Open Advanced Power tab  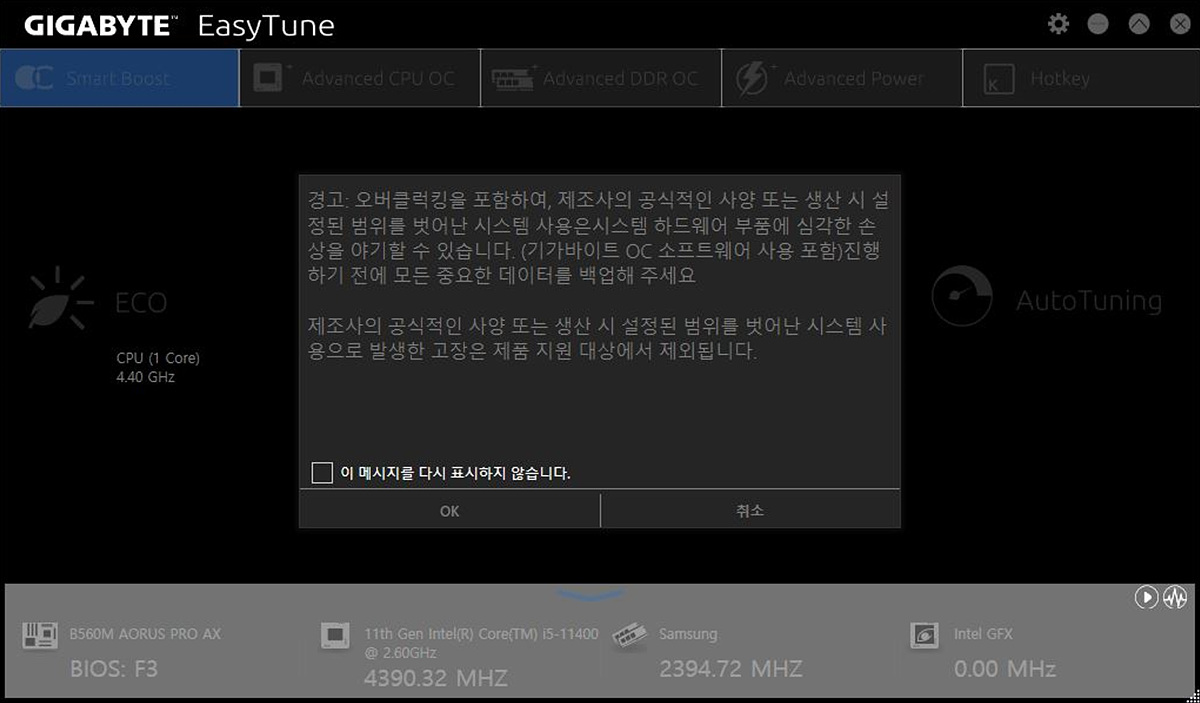click(x=842, y=78)
